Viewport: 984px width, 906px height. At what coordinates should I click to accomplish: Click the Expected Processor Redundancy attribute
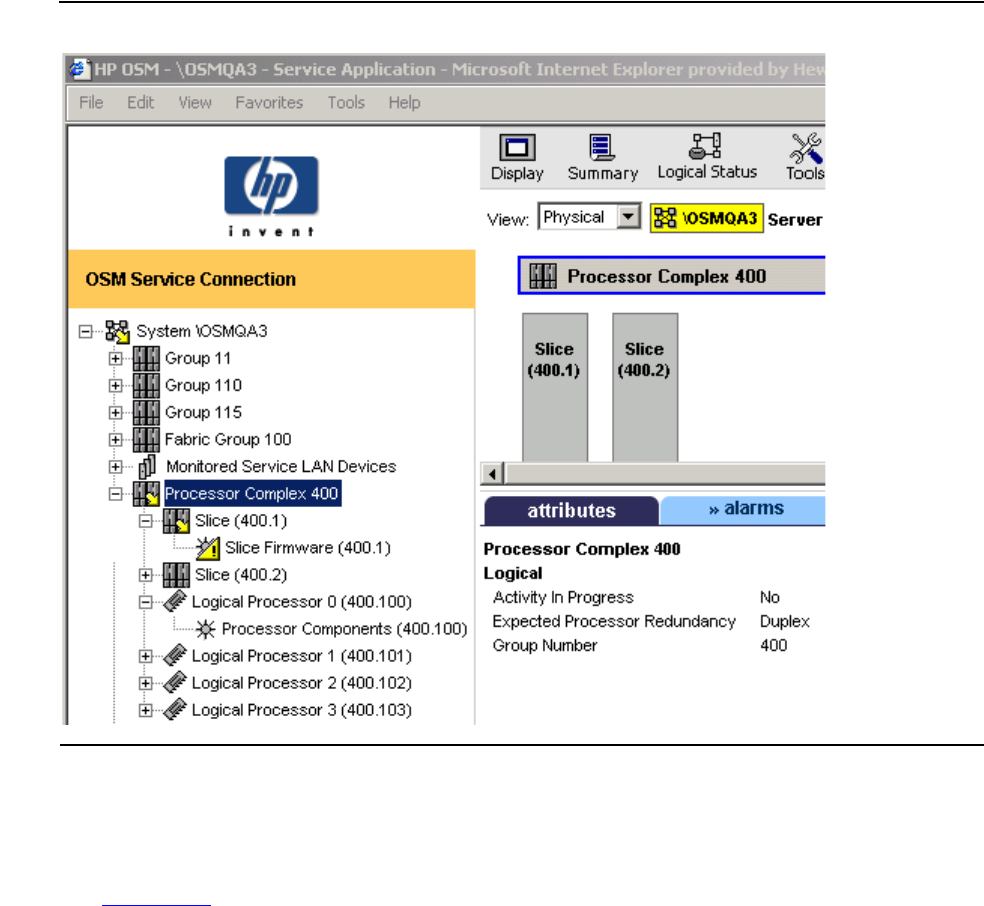[614, 621]
